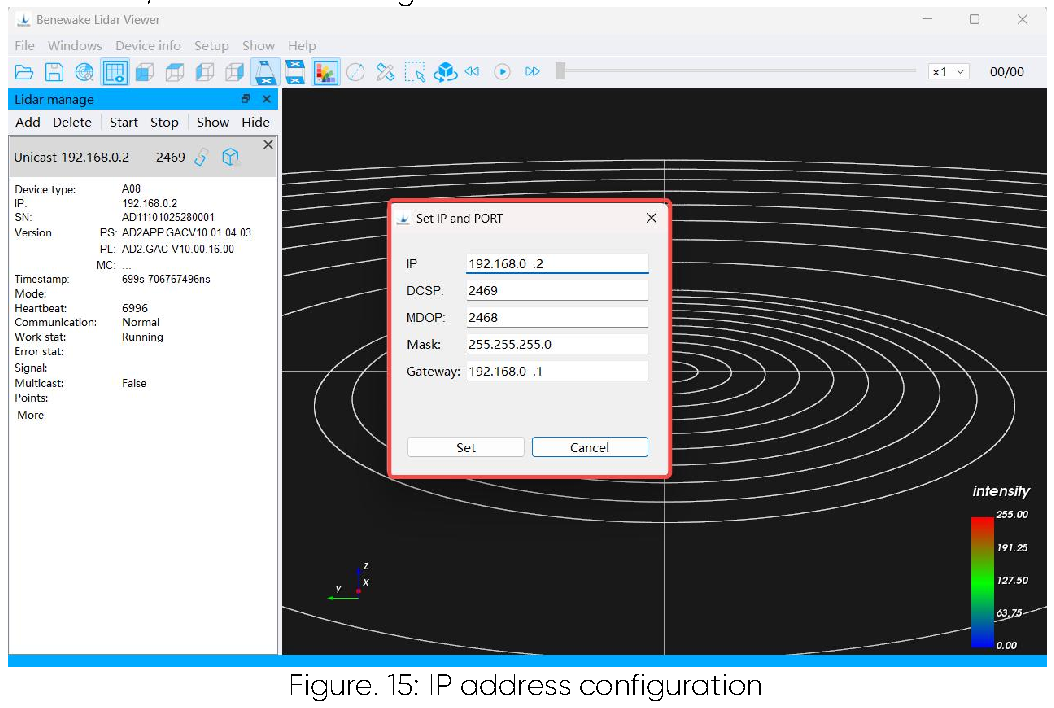
Task: Step forward in playback
Action: 532,71
